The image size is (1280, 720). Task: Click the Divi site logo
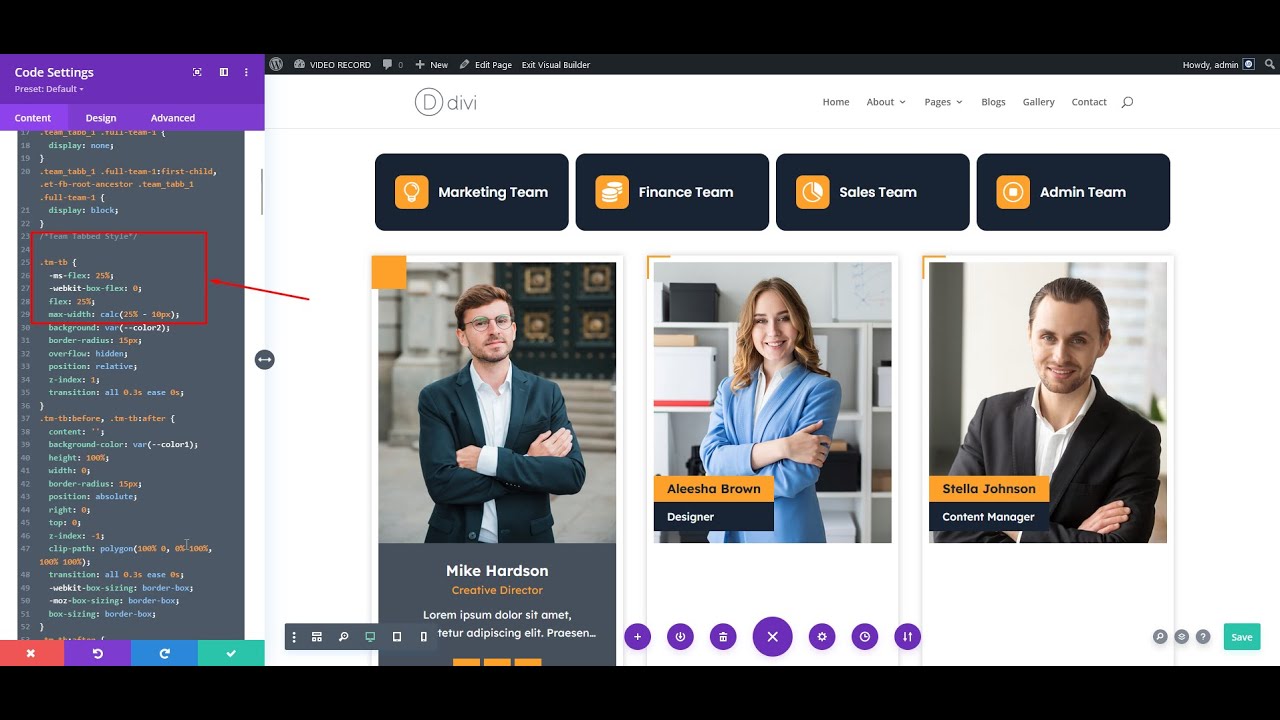445,102
